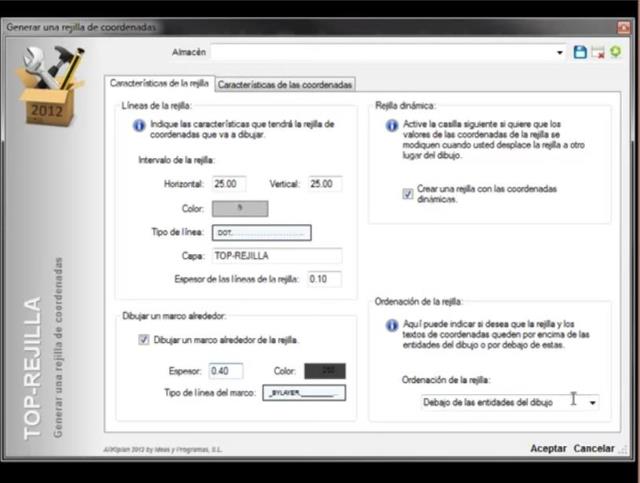Click the info icon in Ordenación de la rejilla

point(392,325)
